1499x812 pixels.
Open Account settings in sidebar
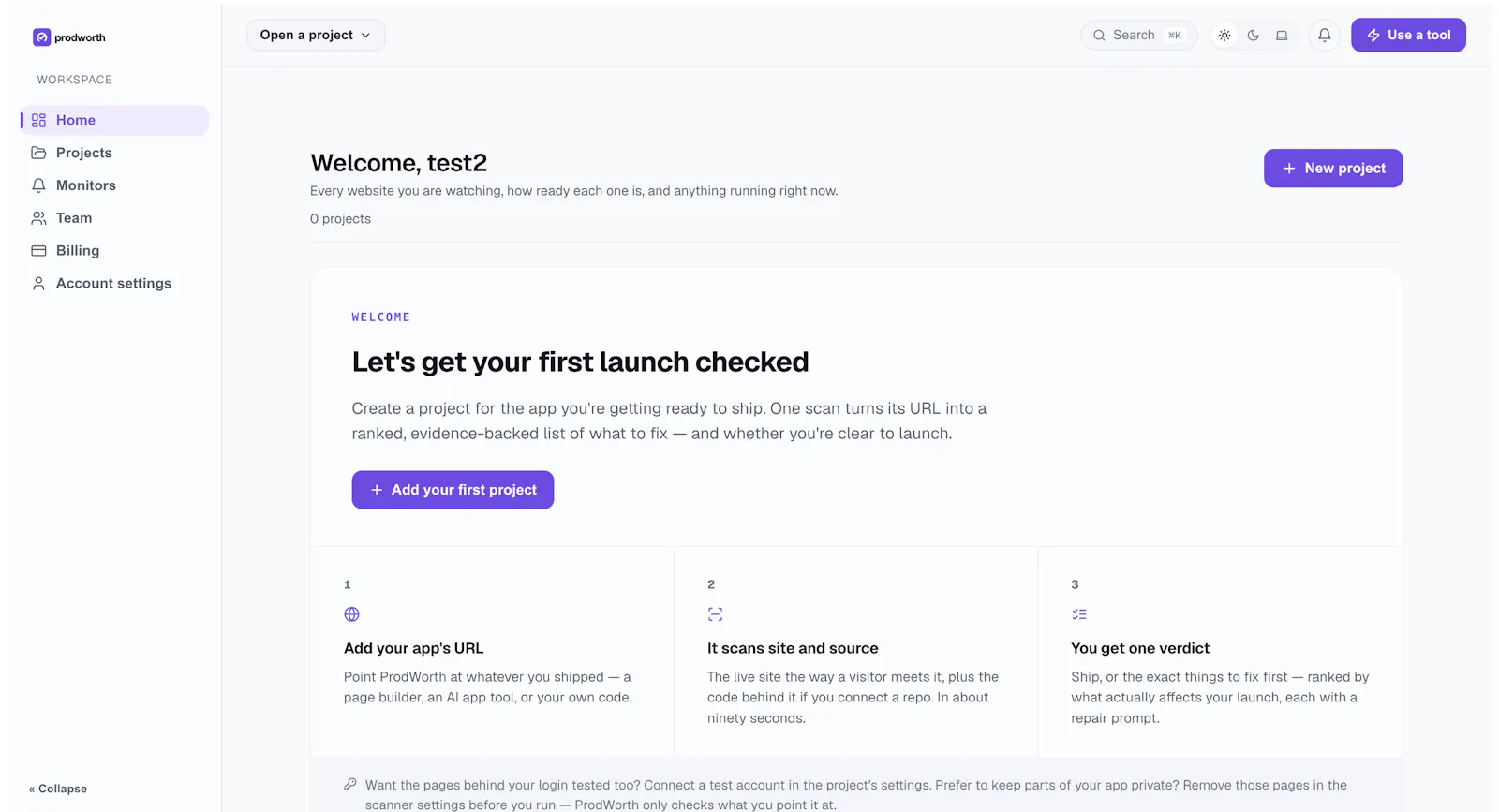[114, 283]
